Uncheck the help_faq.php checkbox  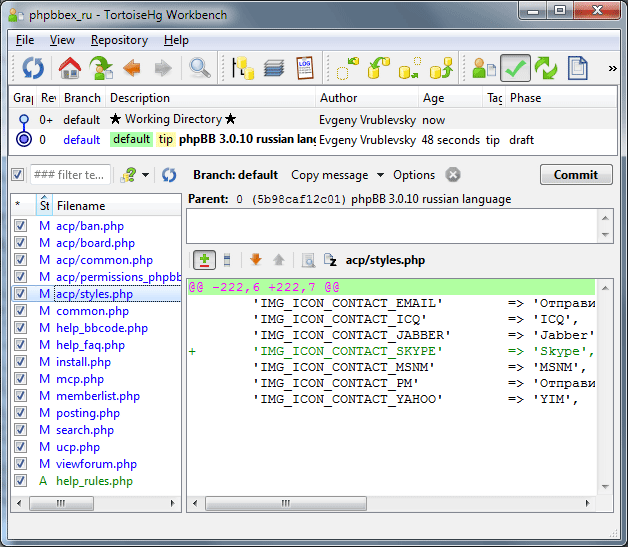[20, 345]
